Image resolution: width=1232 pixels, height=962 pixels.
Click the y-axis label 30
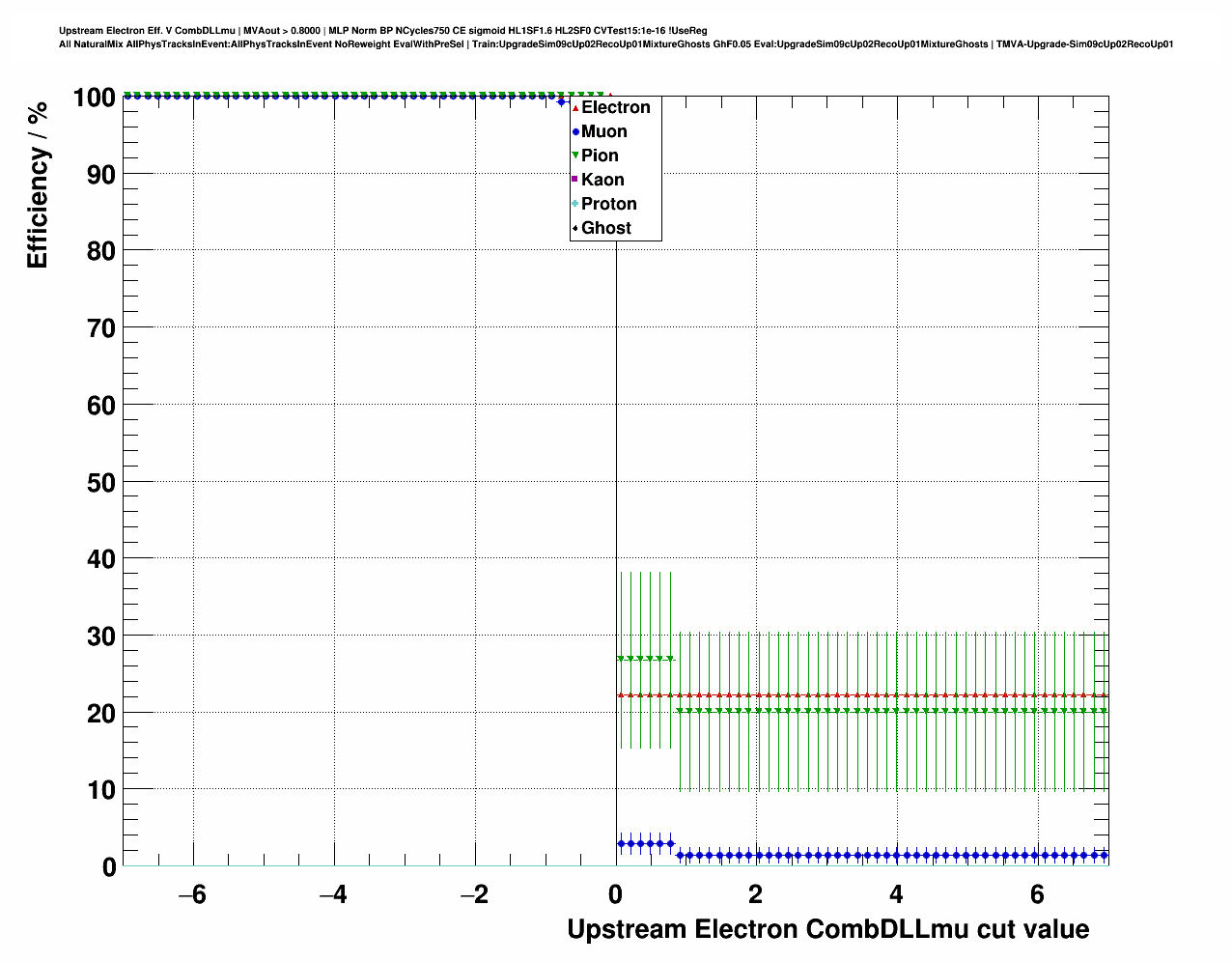point(100,637)
